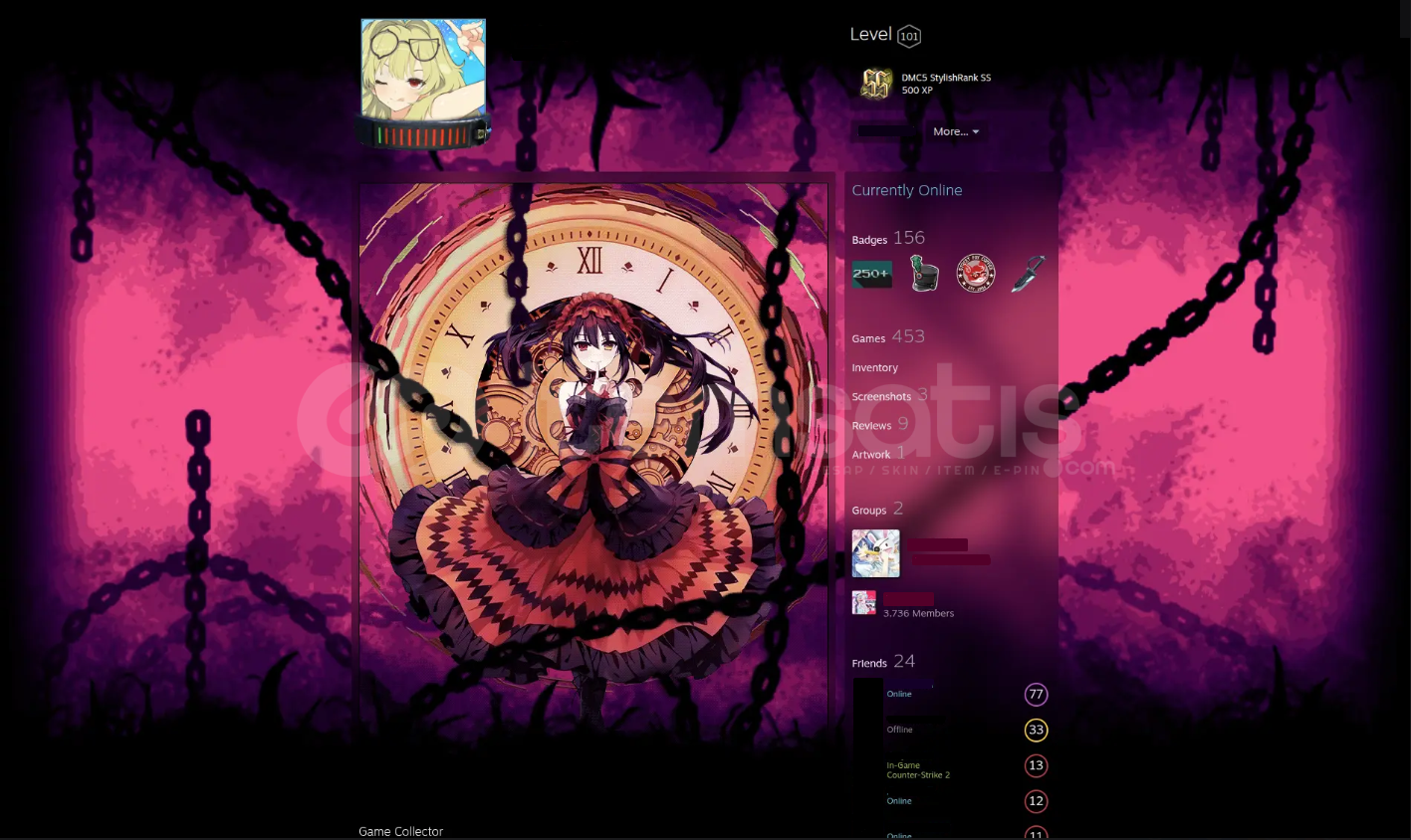Open the knife badge icon
Screen dimensions: 1411x840
click(1028, 274)
